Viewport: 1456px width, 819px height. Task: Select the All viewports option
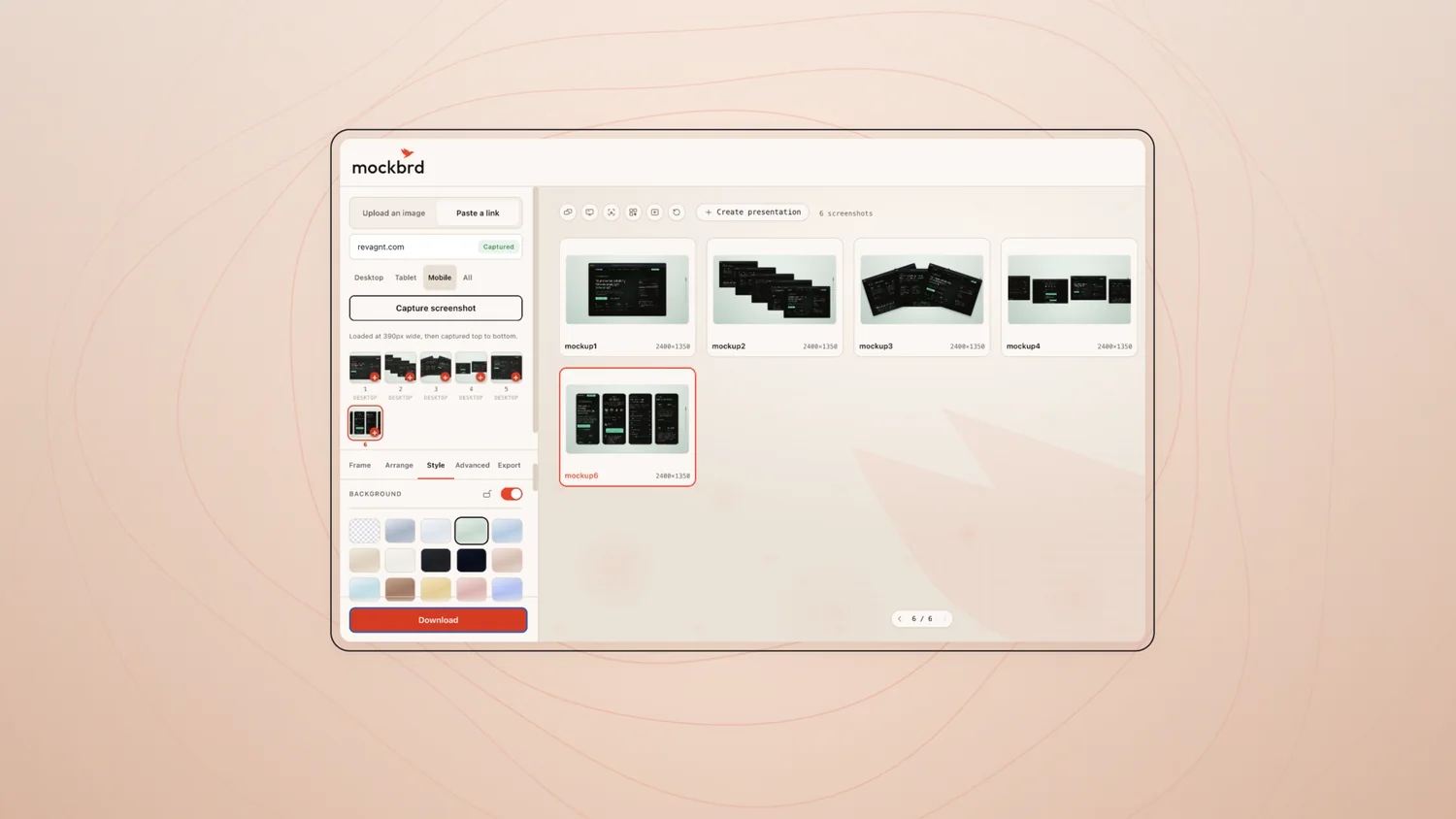coord(468,278)
